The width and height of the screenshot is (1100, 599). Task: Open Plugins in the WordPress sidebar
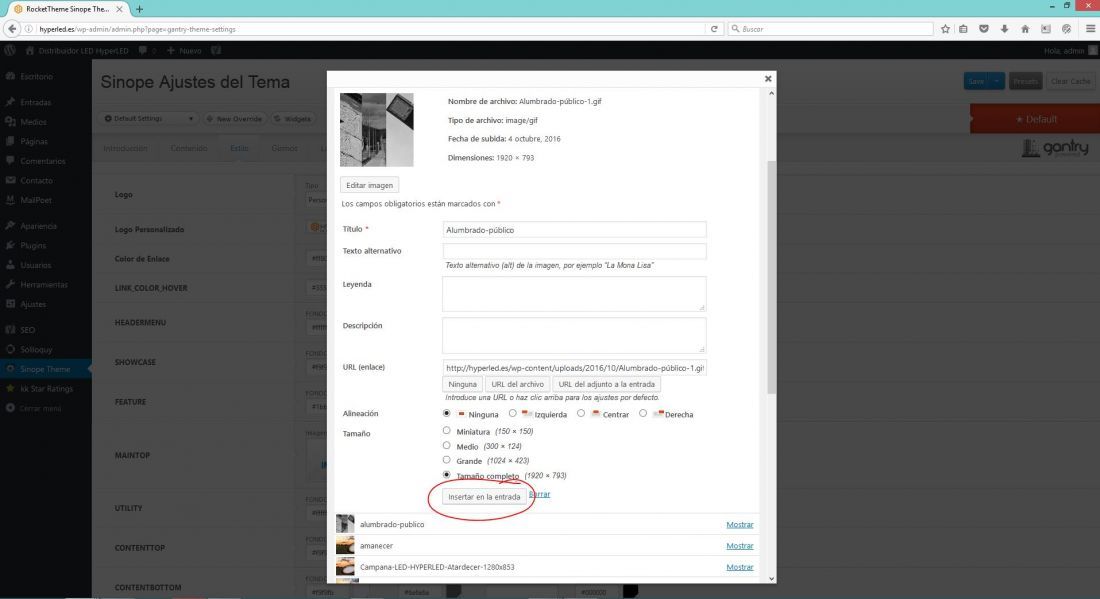pyautogui.click(x=33, y=246)
